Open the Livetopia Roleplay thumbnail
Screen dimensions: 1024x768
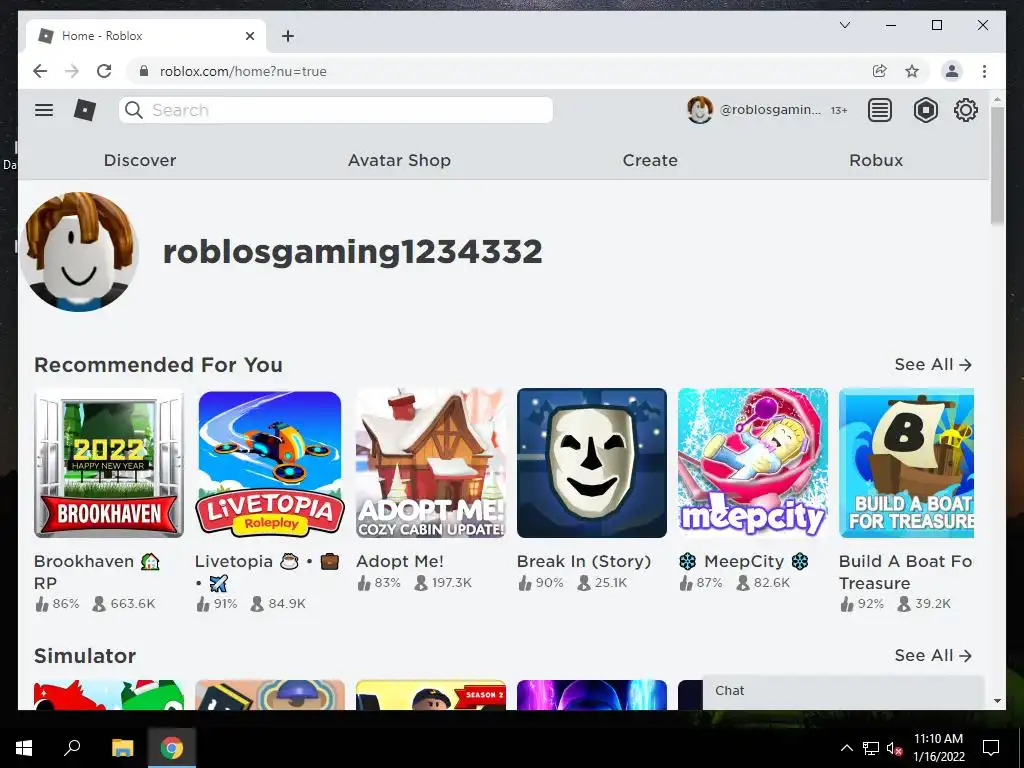tap(269, 463)
